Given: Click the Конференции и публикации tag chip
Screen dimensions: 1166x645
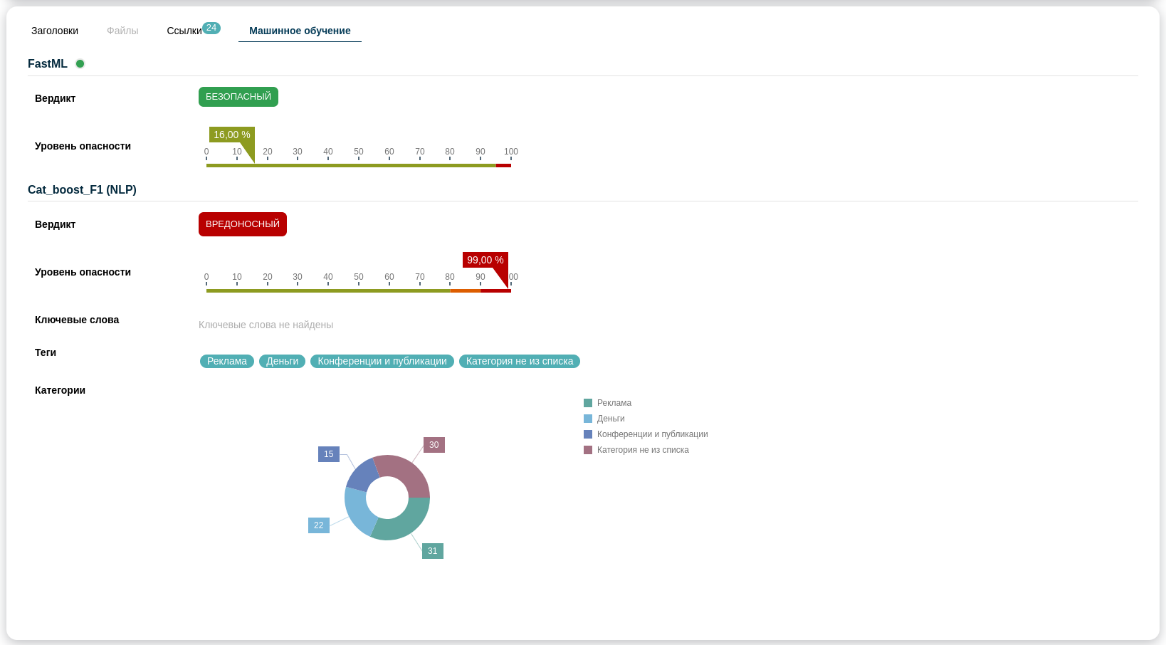Looking at the screenshot, I should click(x=382, y=361).
